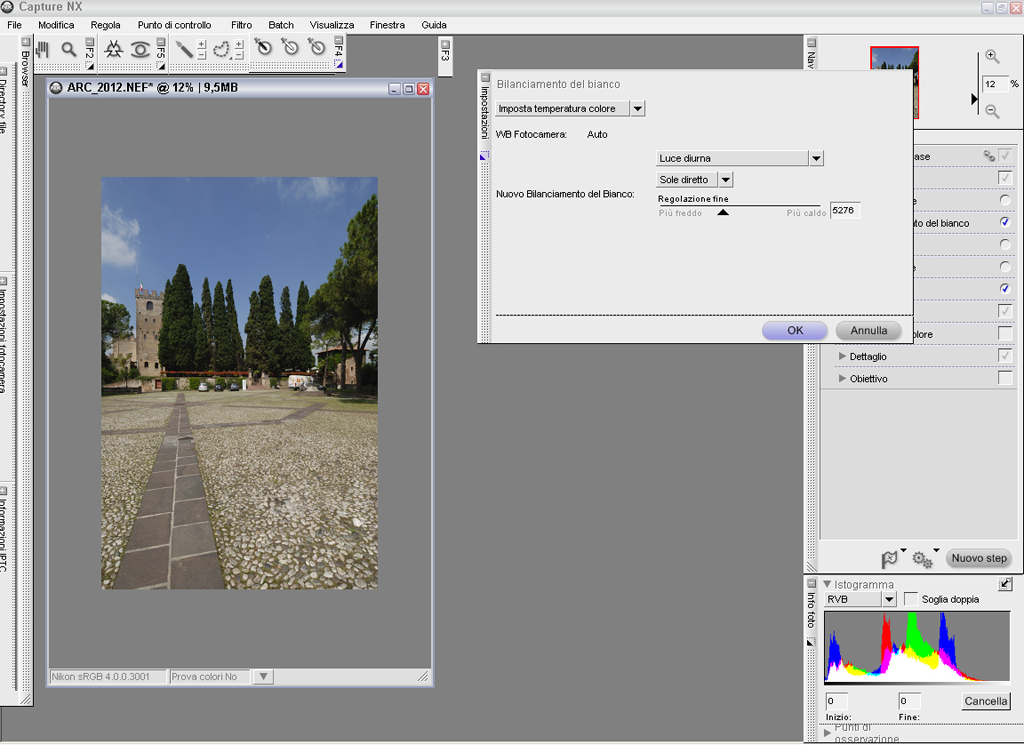The width and height of the screenshot is (1024, 745).
Task: Confirm white balance with OK
Action: pos(795,330)
